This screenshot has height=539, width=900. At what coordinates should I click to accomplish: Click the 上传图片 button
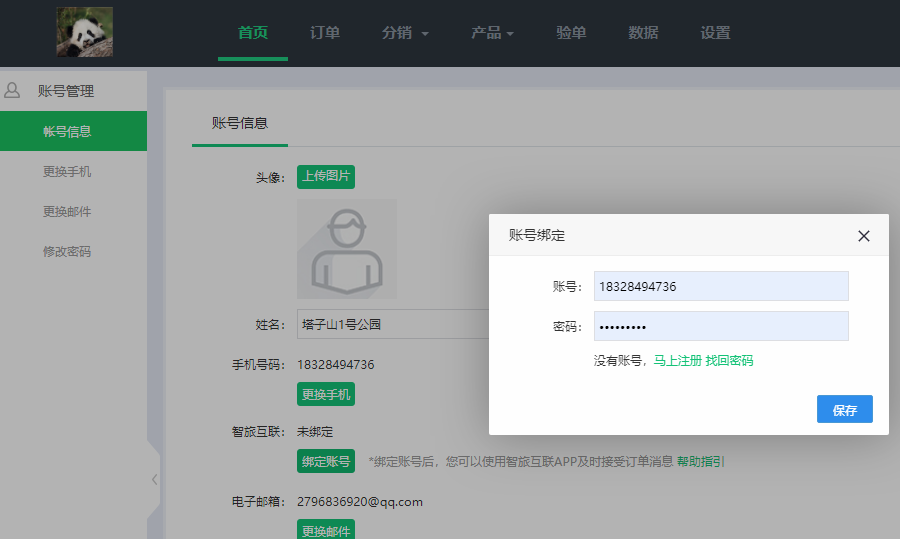pos(326,176)
